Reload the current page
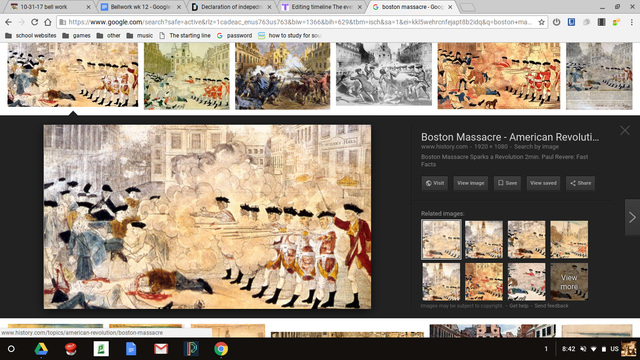The image size is (640, 360). click(x=35, y=22)
